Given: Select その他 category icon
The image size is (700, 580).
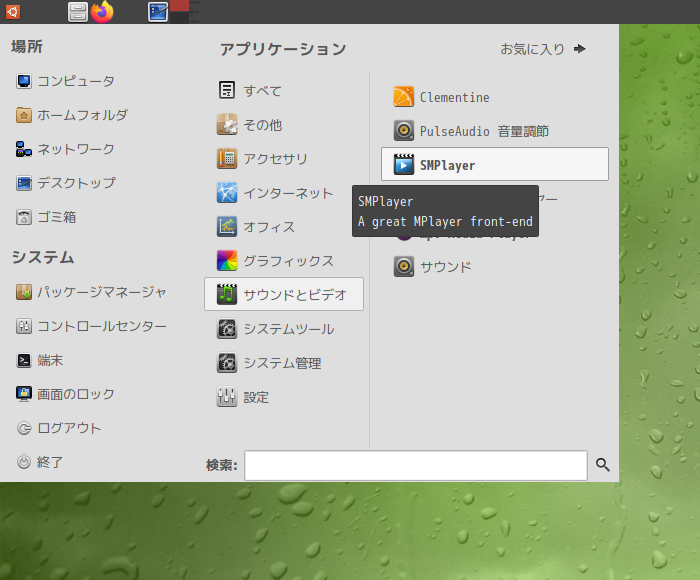Looking at the screenshot, I should [227, 125].
